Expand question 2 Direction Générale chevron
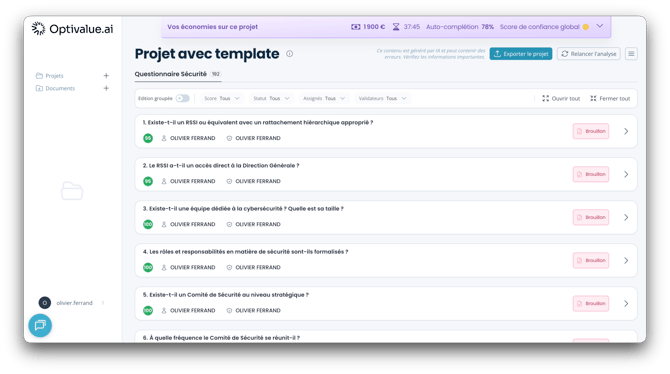The image size is (670, 374). [626, 174]
